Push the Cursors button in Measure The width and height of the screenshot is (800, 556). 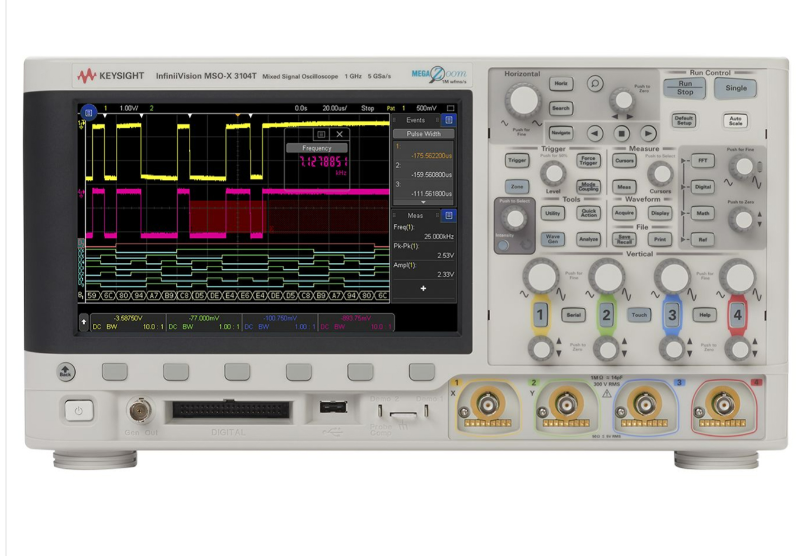coord(624,161)
